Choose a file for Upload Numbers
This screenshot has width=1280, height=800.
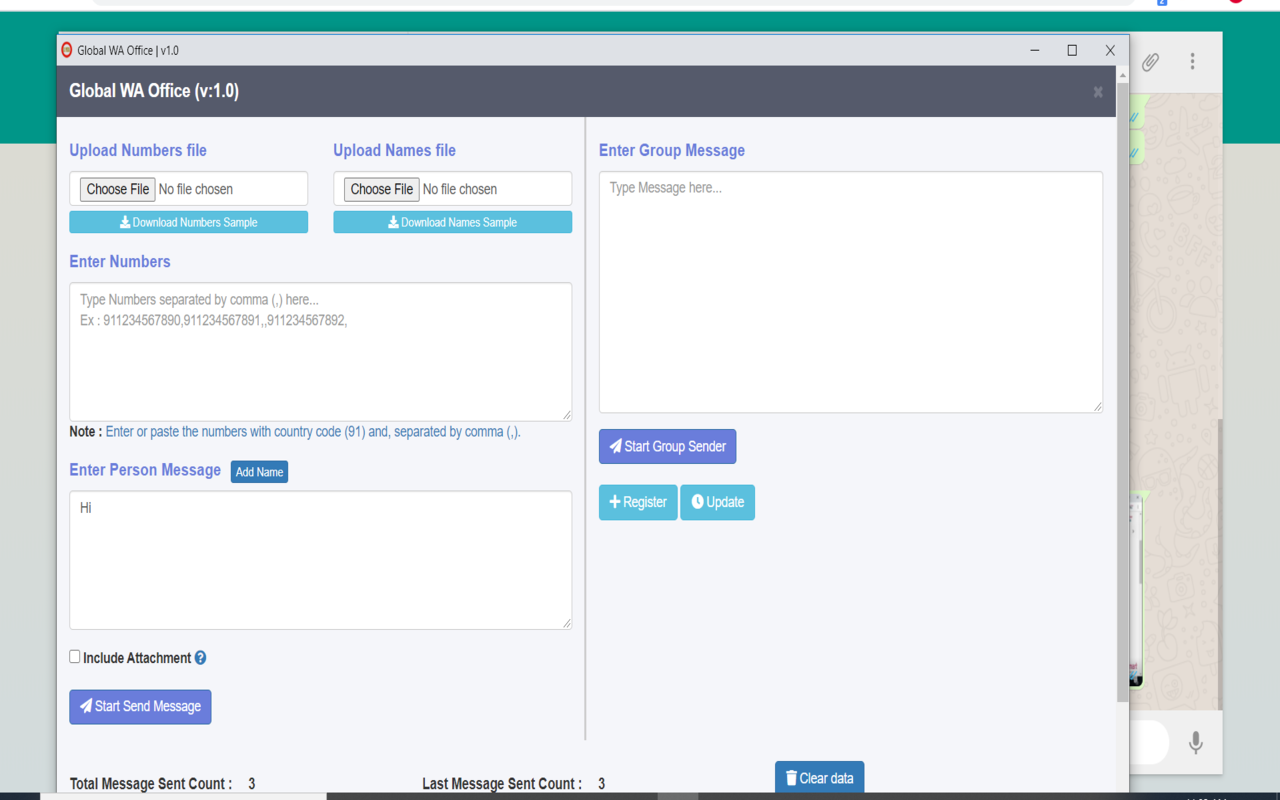(x=117, y=189)
